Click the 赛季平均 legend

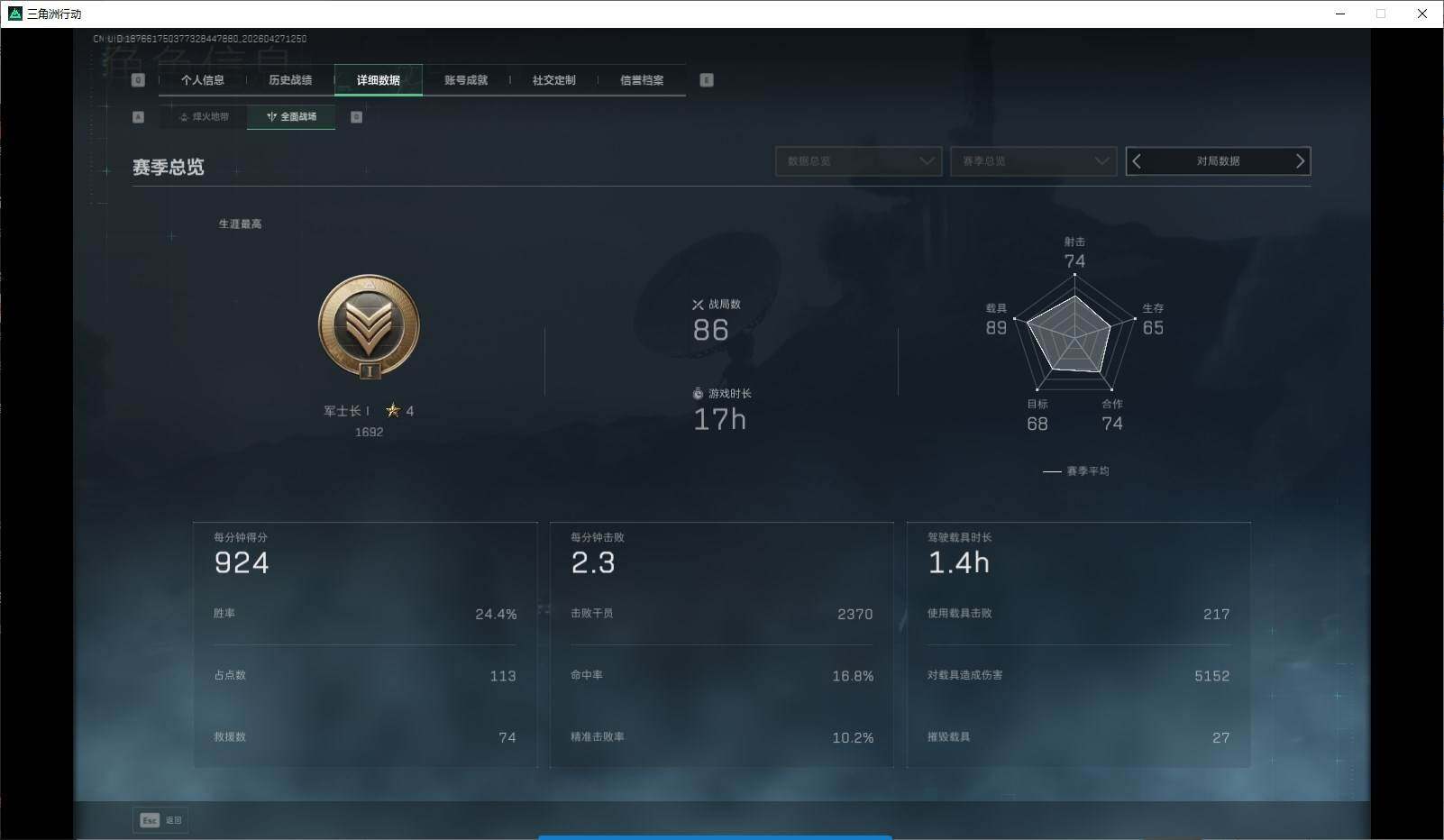tap(1076, 471)
